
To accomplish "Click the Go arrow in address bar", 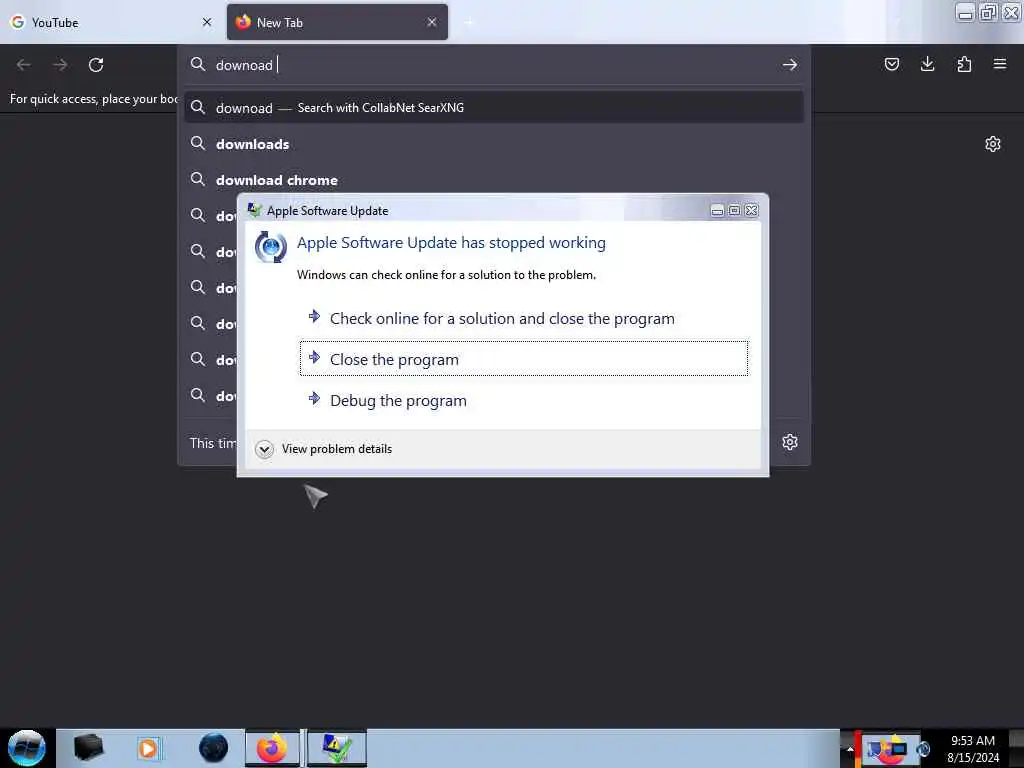I will [x=790, y=65].
